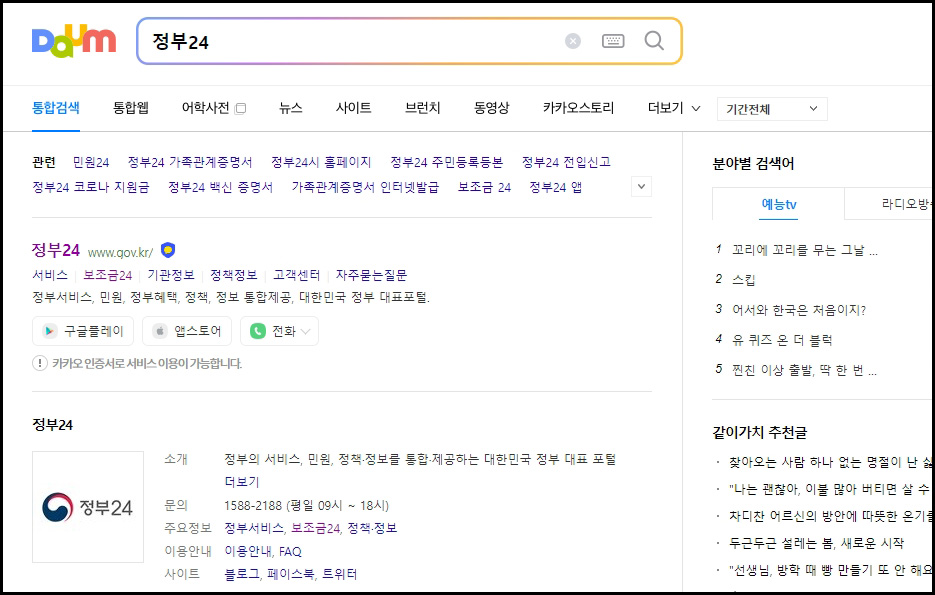Open related search 정부24시 홈페이지
The image size is (935, 595).
click(x=321, y=162)
